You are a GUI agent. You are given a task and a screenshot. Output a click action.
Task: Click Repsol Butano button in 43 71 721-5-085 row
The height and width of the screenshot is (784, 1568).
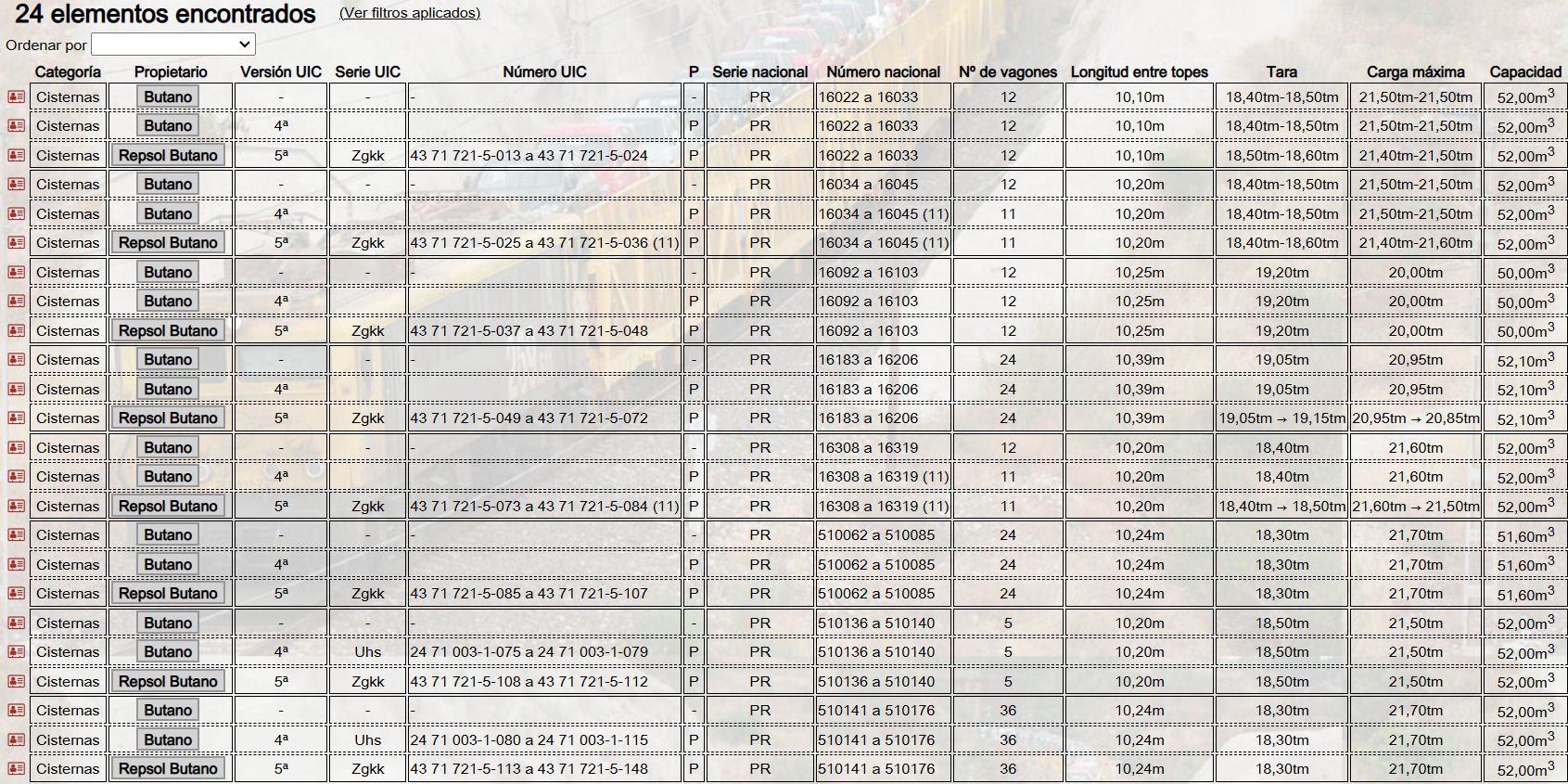[168, 593]
